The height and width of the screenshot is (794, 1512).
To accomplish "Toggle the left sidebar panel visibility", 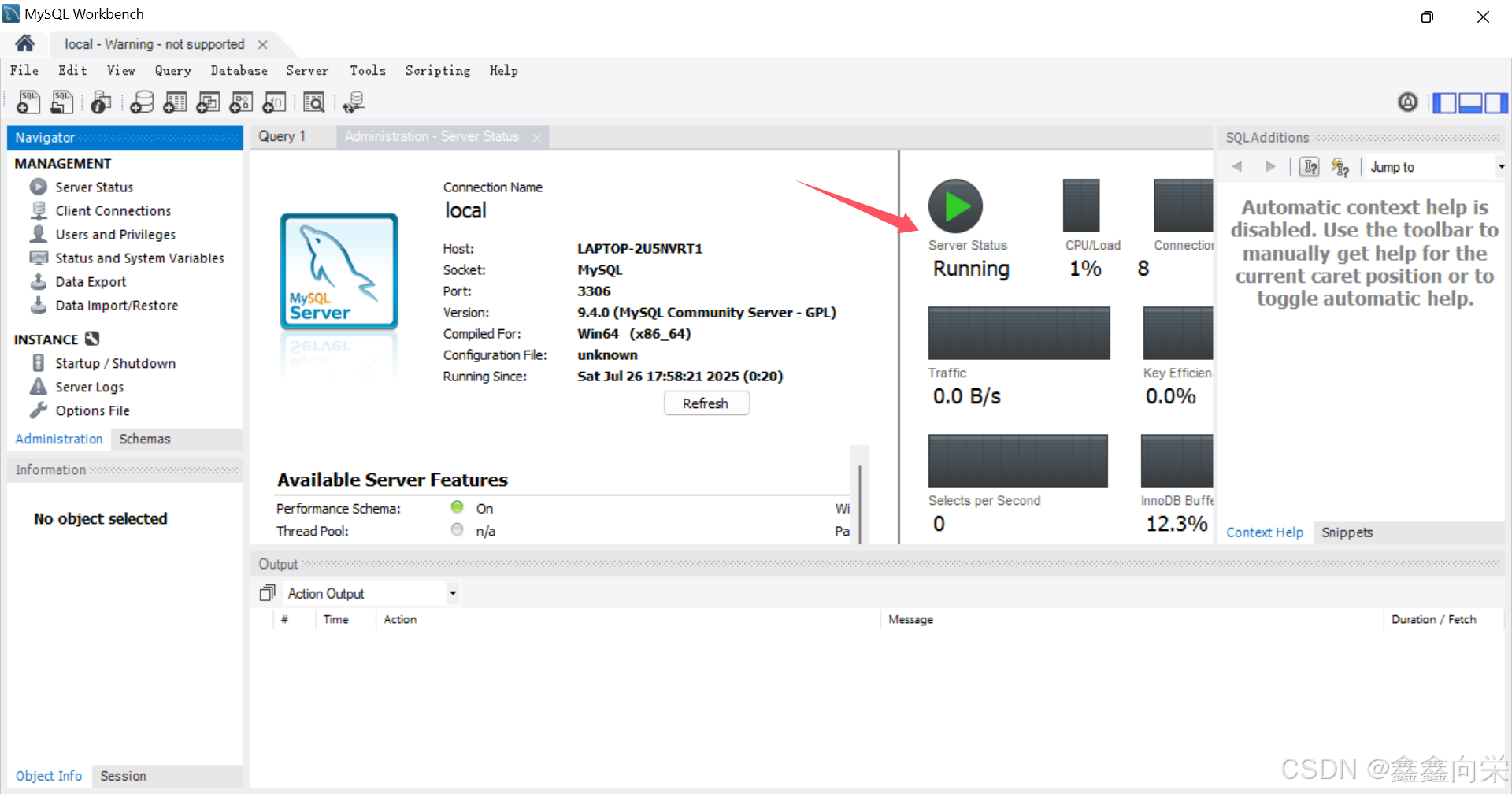I will (x=1444, y=102).
